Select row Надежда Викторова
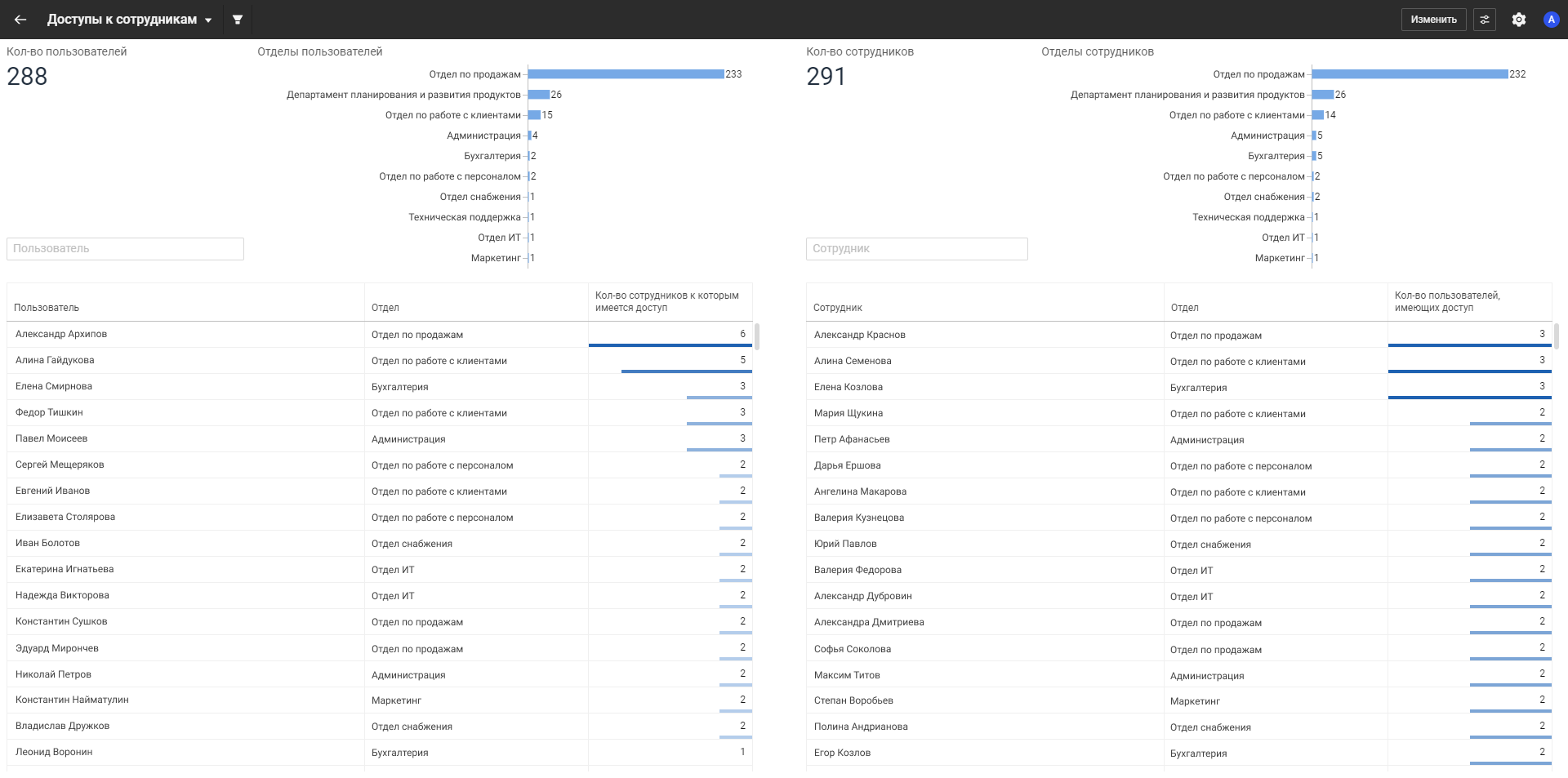This screenshot has width=1568, height=778. (x=379, y=596)
